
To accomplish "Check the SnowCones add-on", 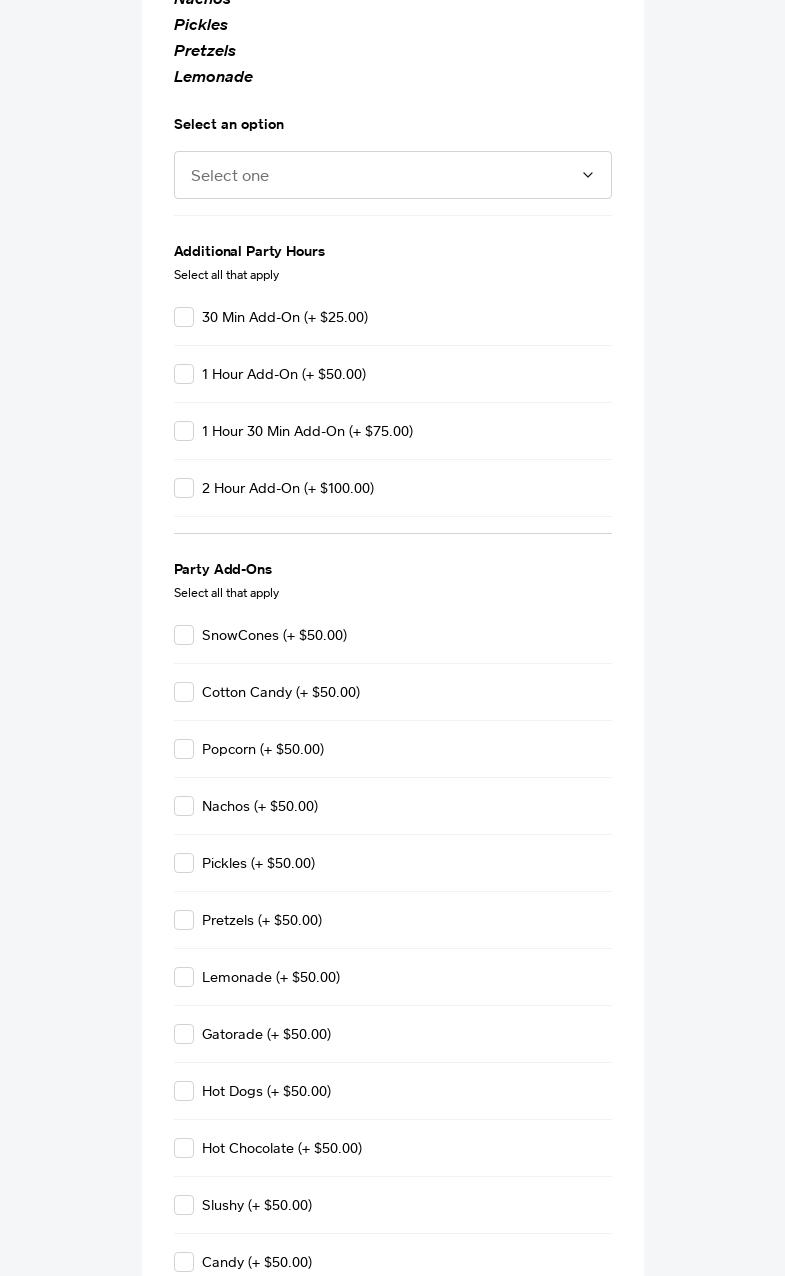I will coord(184,635).
